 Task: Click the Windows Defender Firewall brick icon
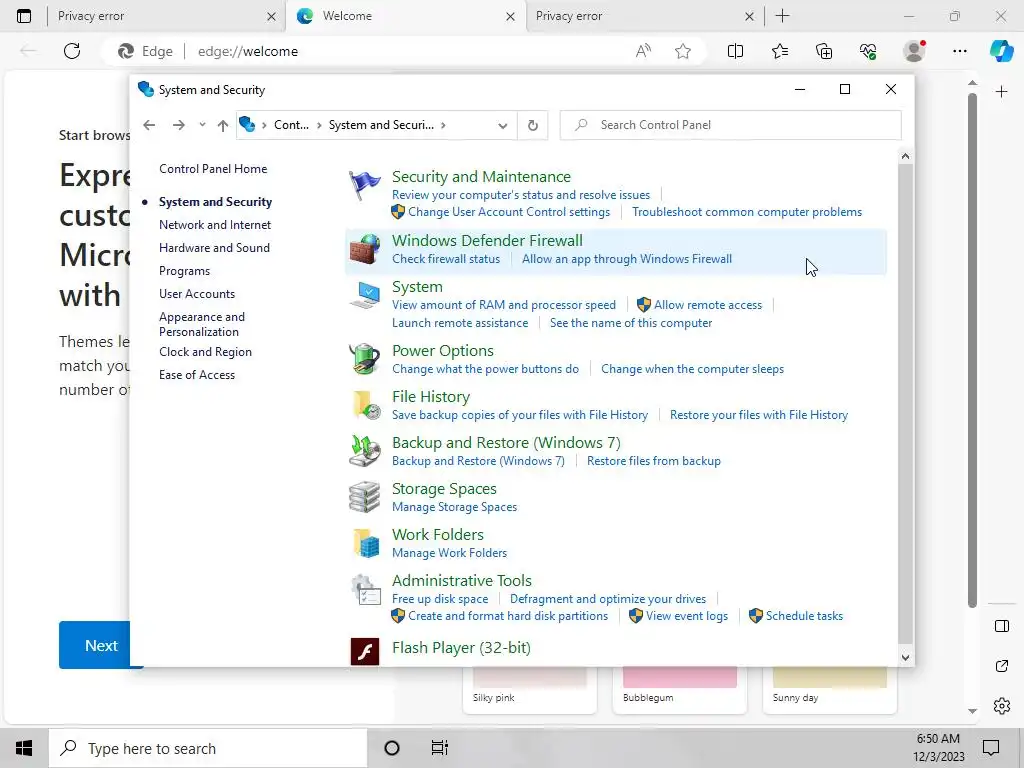tap(364, 249)
